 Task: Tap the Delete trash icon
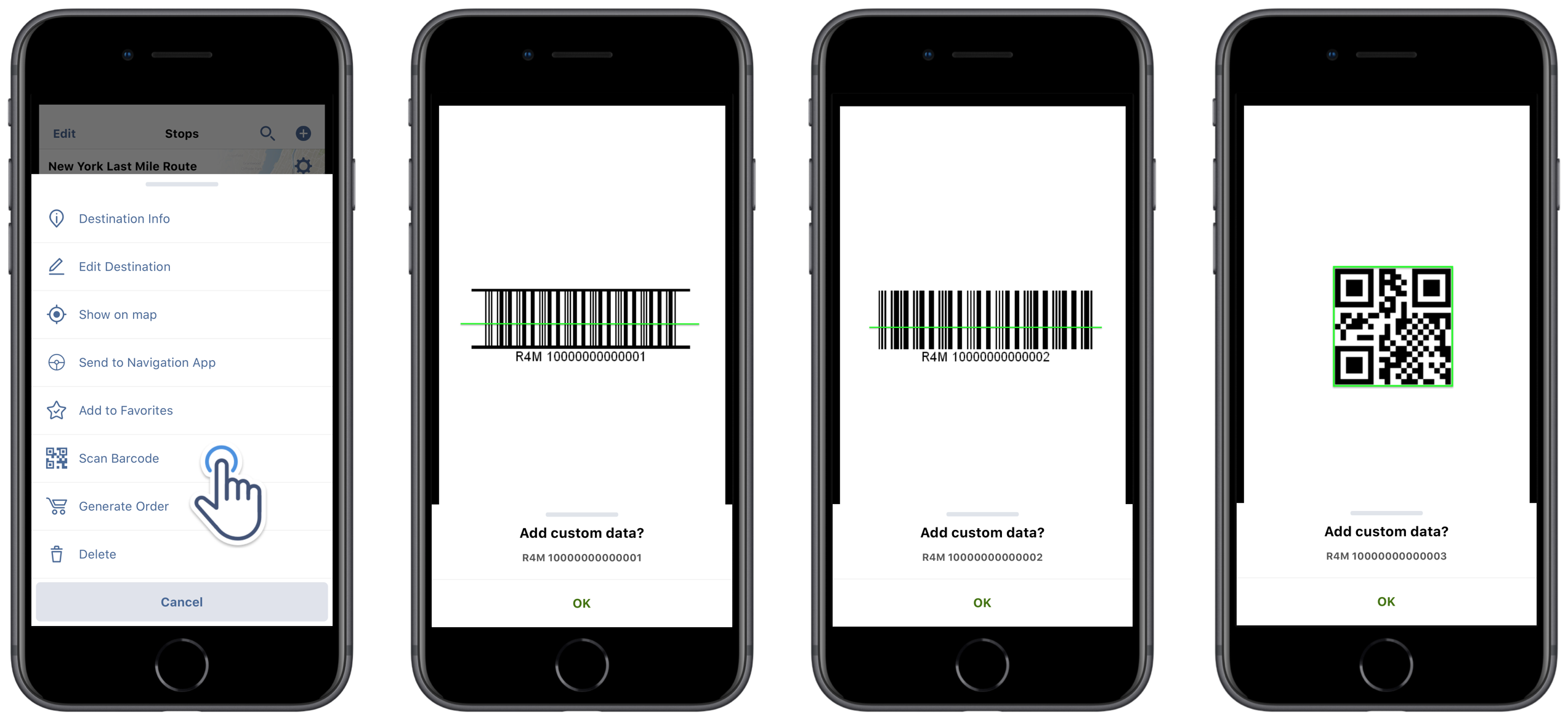coord(57,553)
